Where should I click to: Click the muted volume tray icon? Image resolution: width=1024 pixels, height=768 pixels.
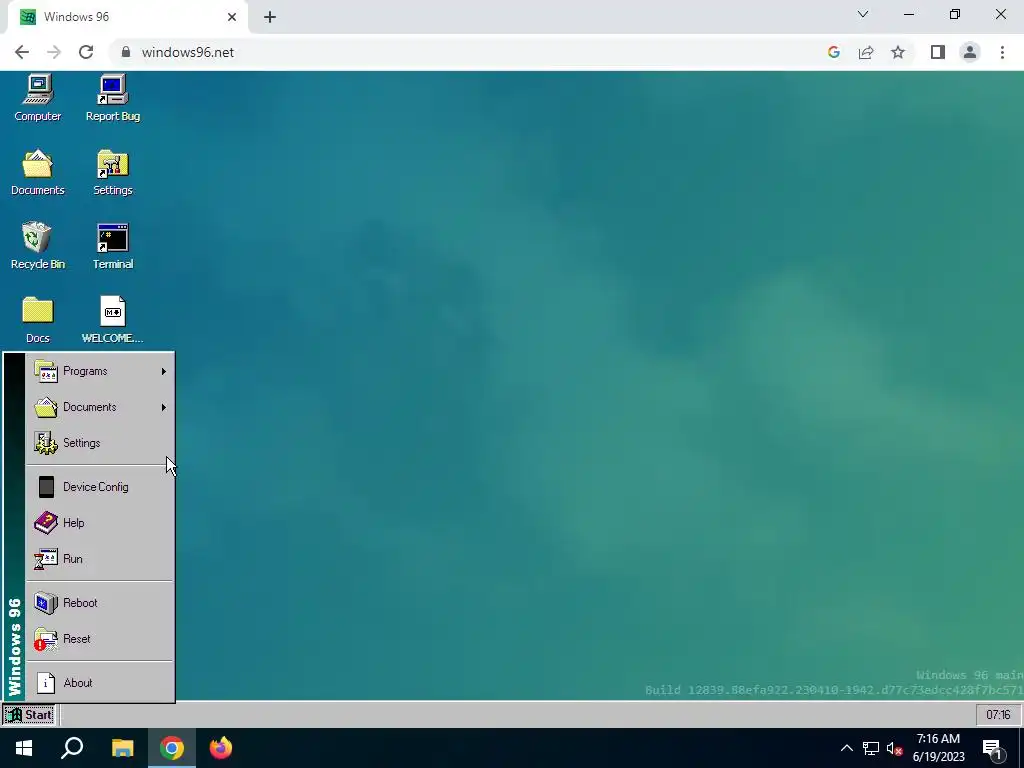click(x=894, y=748)
